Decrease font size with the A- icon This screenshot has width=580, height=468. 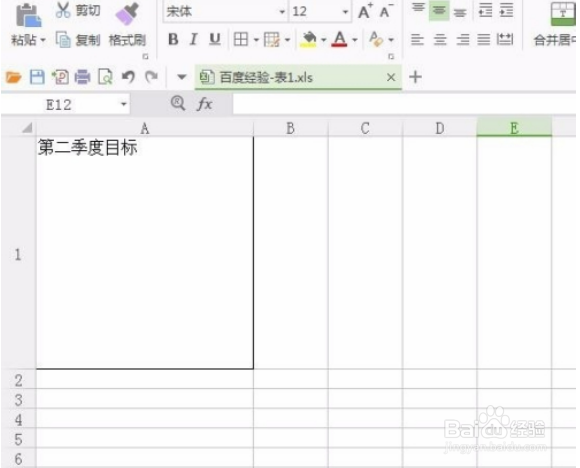click(387, 11)
